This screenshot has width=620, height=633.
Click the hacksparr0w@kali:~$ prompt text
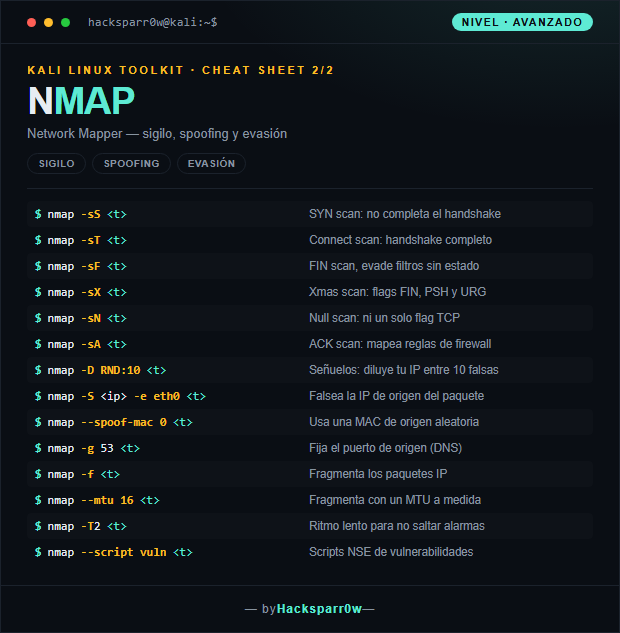[x=153, y=22]
